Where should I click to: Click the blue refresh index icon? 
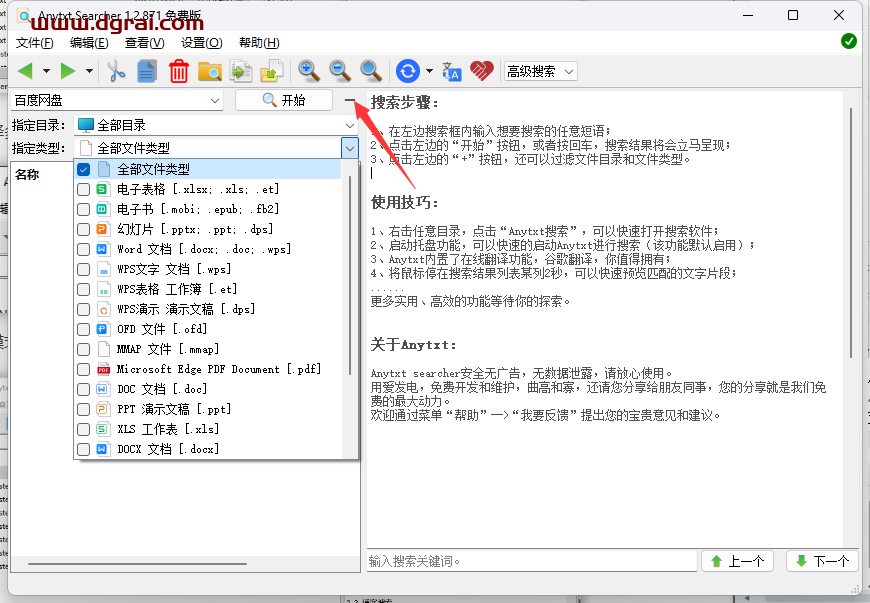(408, 71)
